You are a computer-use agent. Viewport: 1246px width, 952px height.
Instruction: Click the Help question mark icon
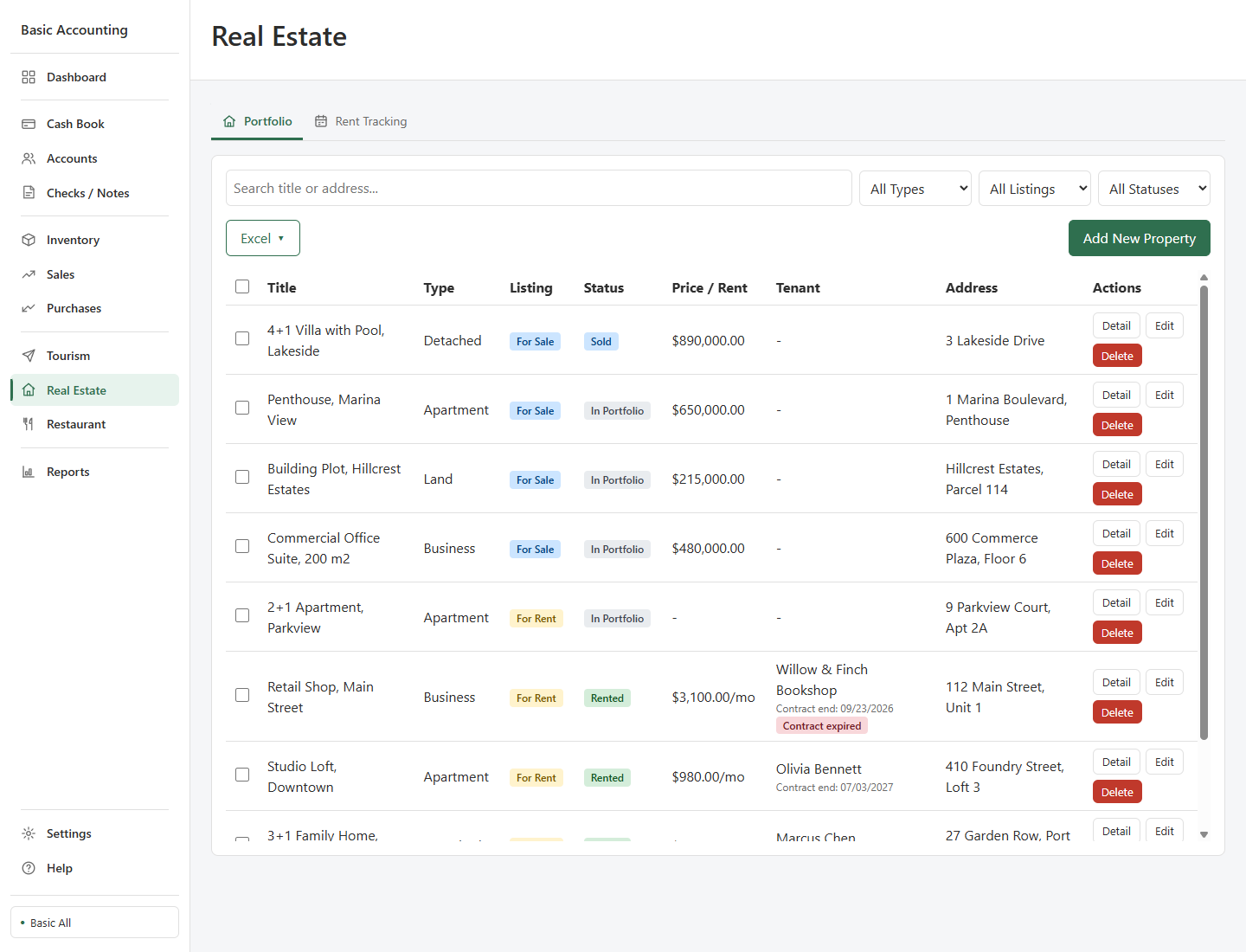tap(29, 868)
